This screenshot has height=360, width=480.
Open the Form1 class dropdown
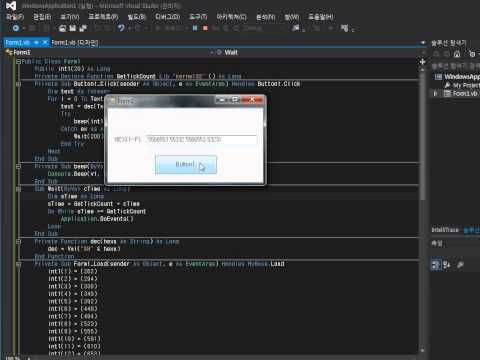pos(110,52)
